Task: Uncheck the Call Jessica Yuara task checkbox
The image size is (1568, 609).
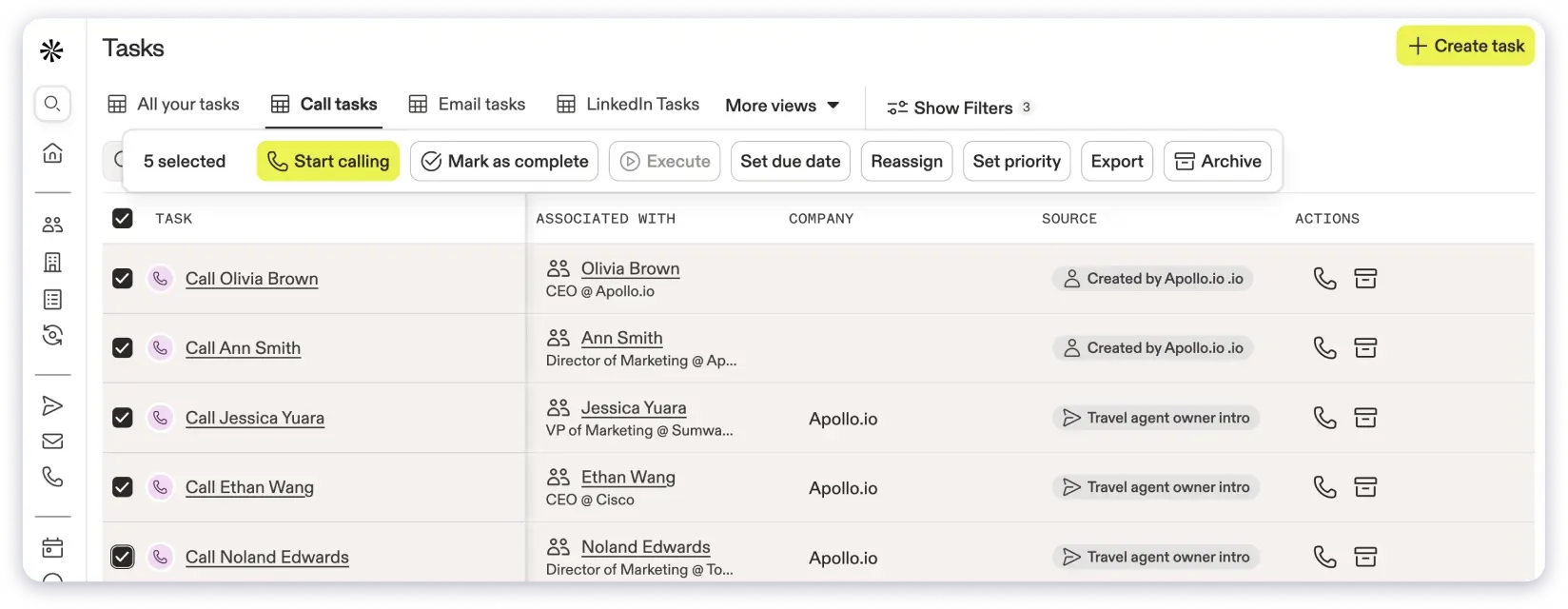Action: 122,418
